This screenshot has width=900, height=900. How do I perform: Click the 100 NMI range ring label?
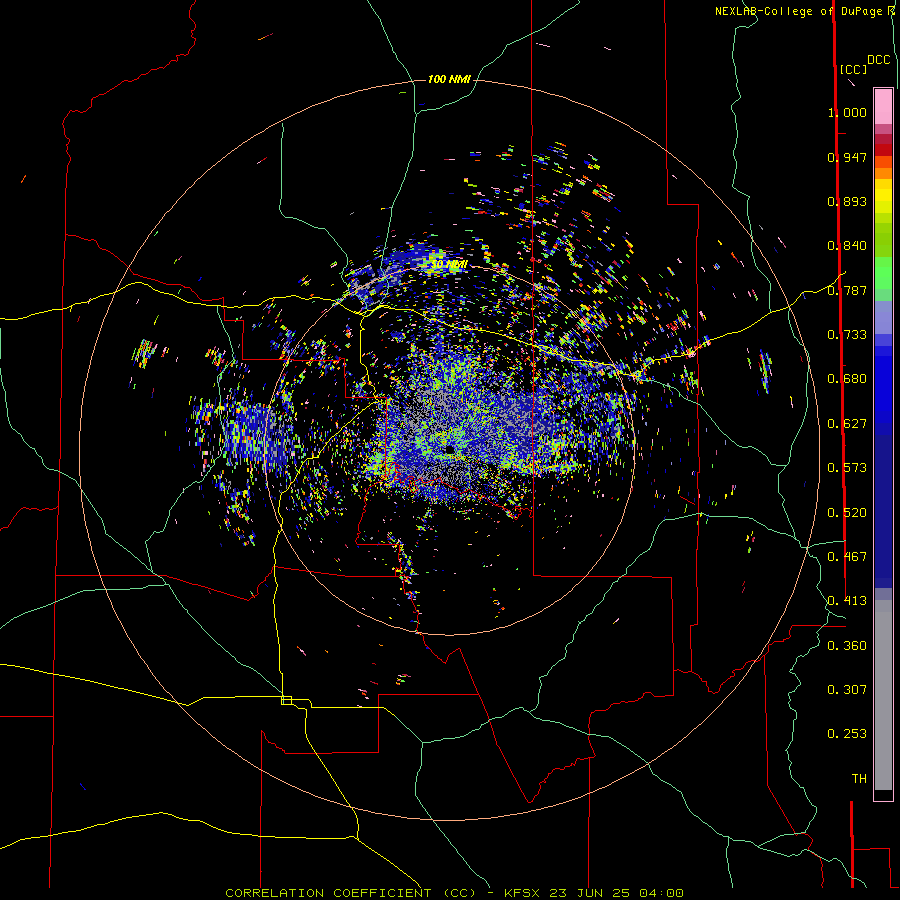point(449,79)
